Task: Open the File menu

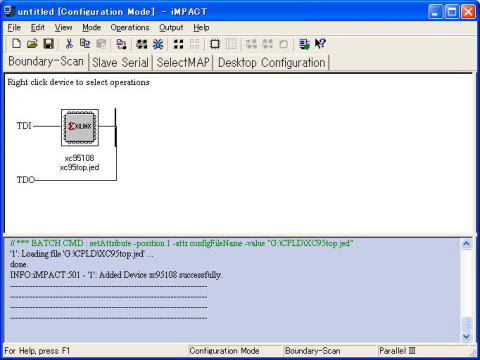Action: pyautogui.click(x=14, y=28)
